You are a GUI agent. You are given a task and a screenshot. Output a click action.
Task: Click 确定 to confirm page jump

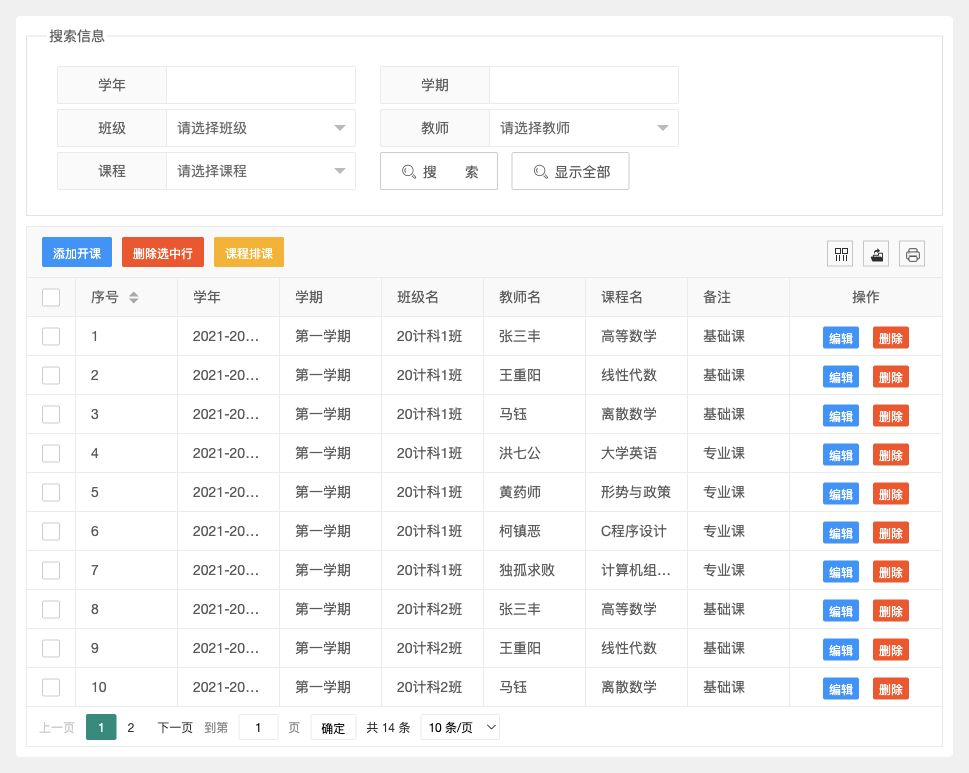click(x=333, y=727)
